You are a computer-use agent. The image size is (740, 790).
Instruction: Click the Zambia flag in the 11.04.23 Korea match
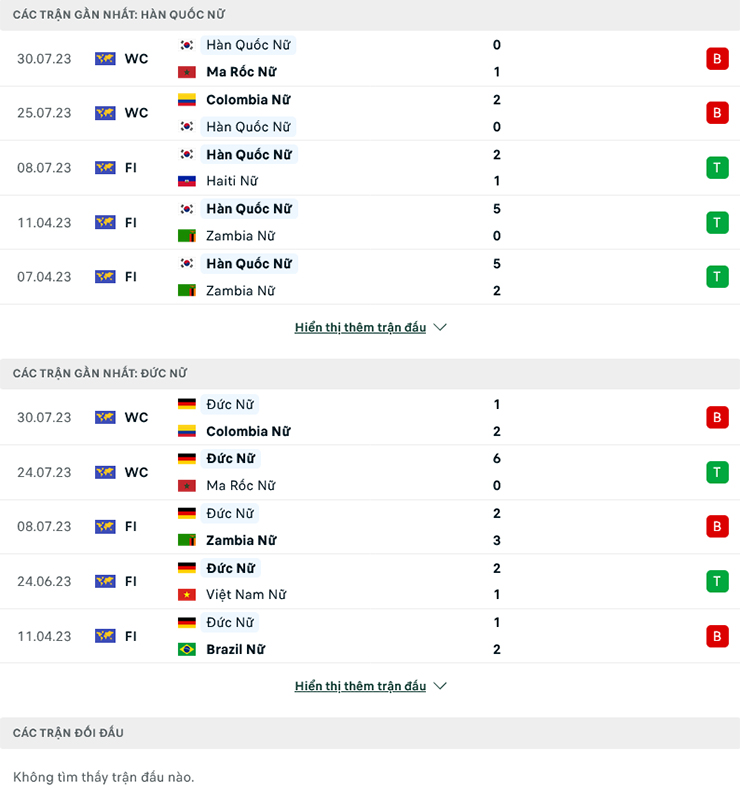(187, 236)
